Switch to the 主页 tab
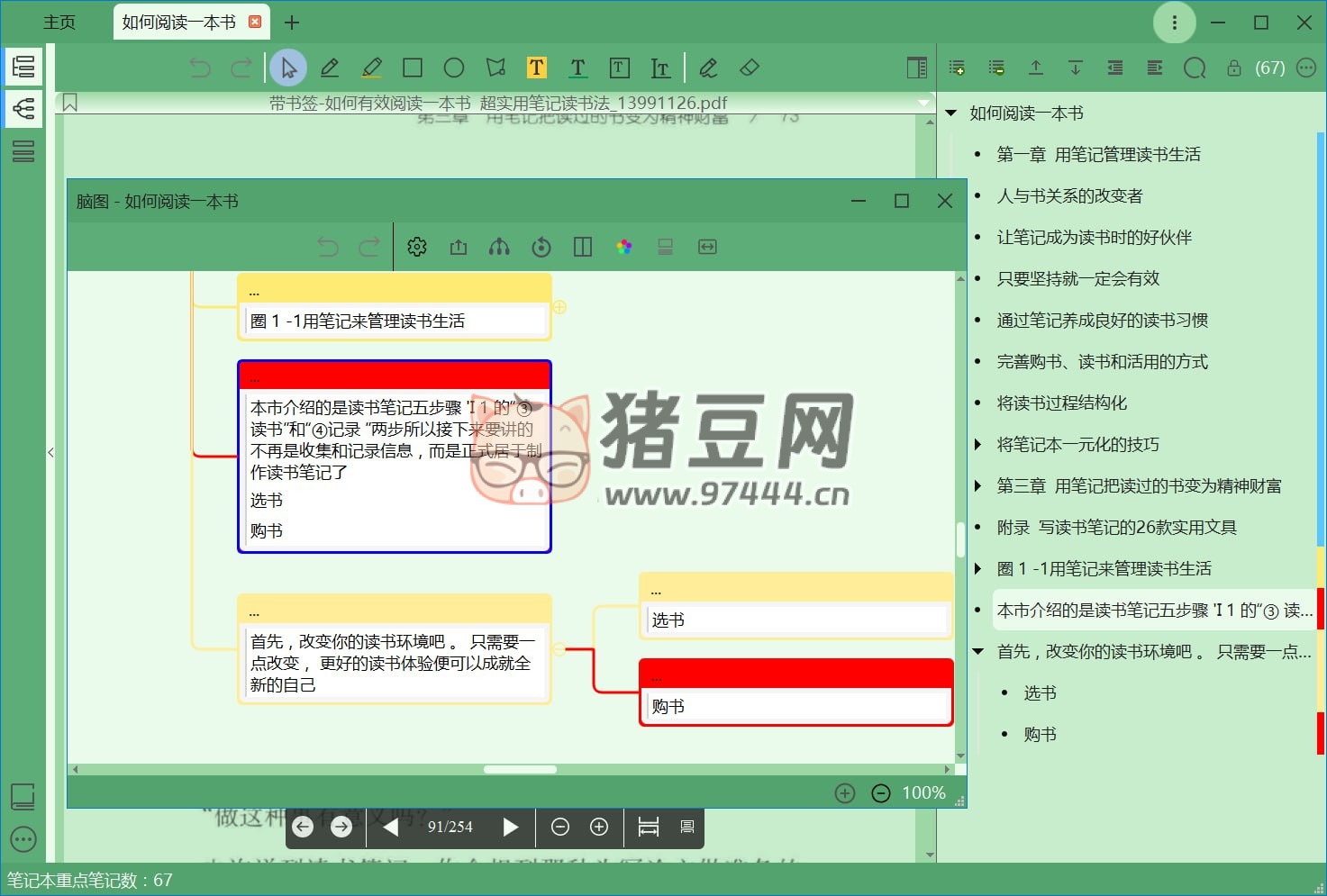The height and width of the screenshot is (896, 1327). pos(59,23)
